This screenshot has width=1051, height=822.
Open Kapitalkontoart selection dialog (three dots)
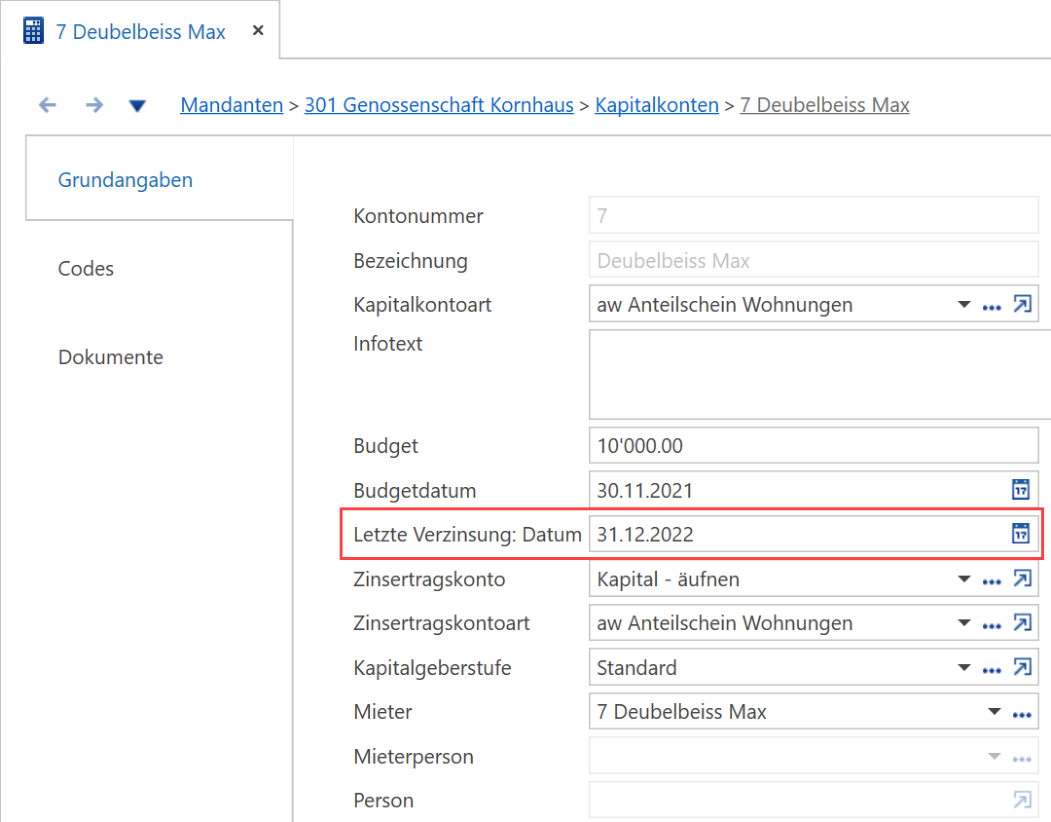point(992,308)
